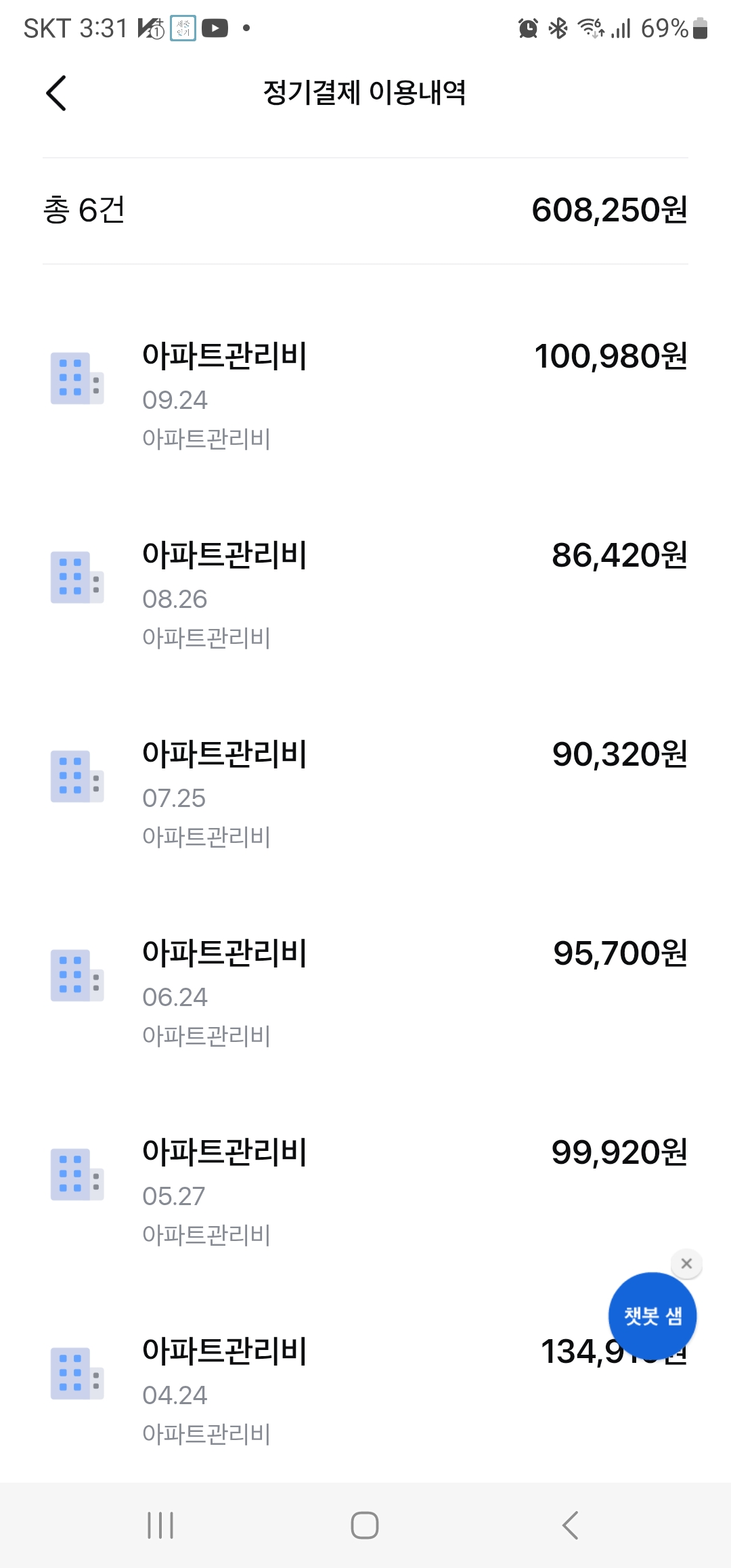View the 99,920원 payment details
Viewport: 731px width, 1568px height.
(x=365, y=1192)
